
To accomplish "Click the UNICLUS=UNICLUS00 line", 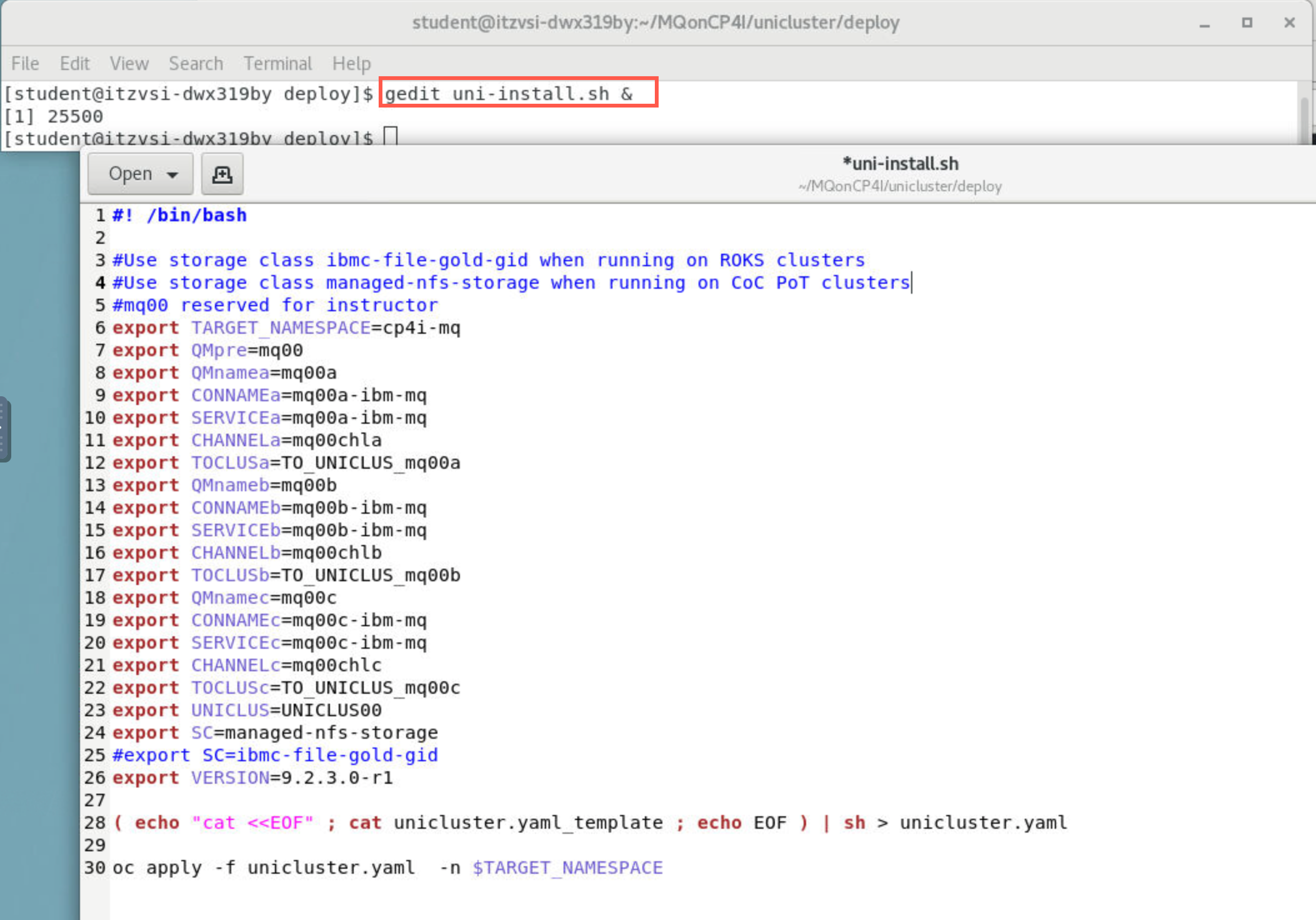I will (247, 710).
